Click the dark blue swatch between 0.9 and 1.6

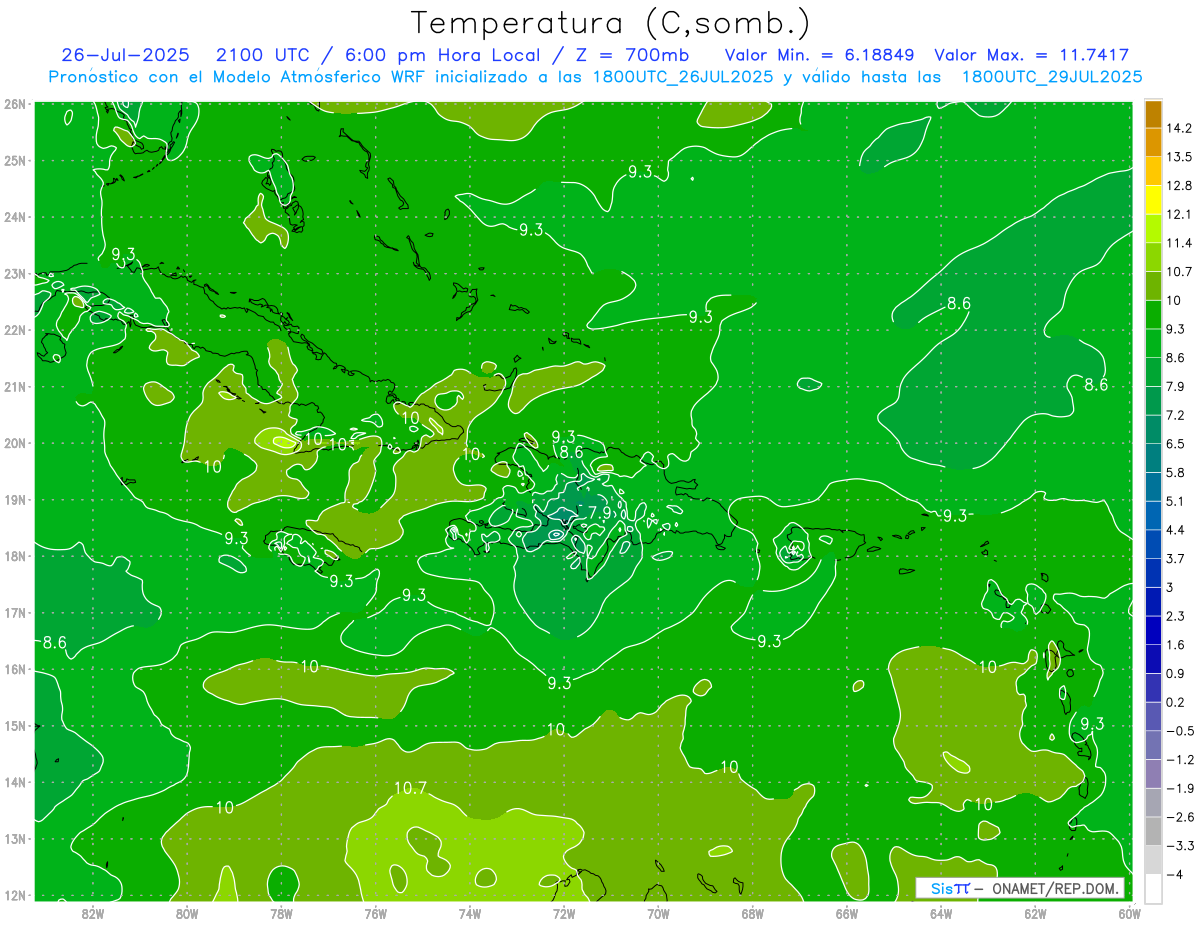[1153, 659]
